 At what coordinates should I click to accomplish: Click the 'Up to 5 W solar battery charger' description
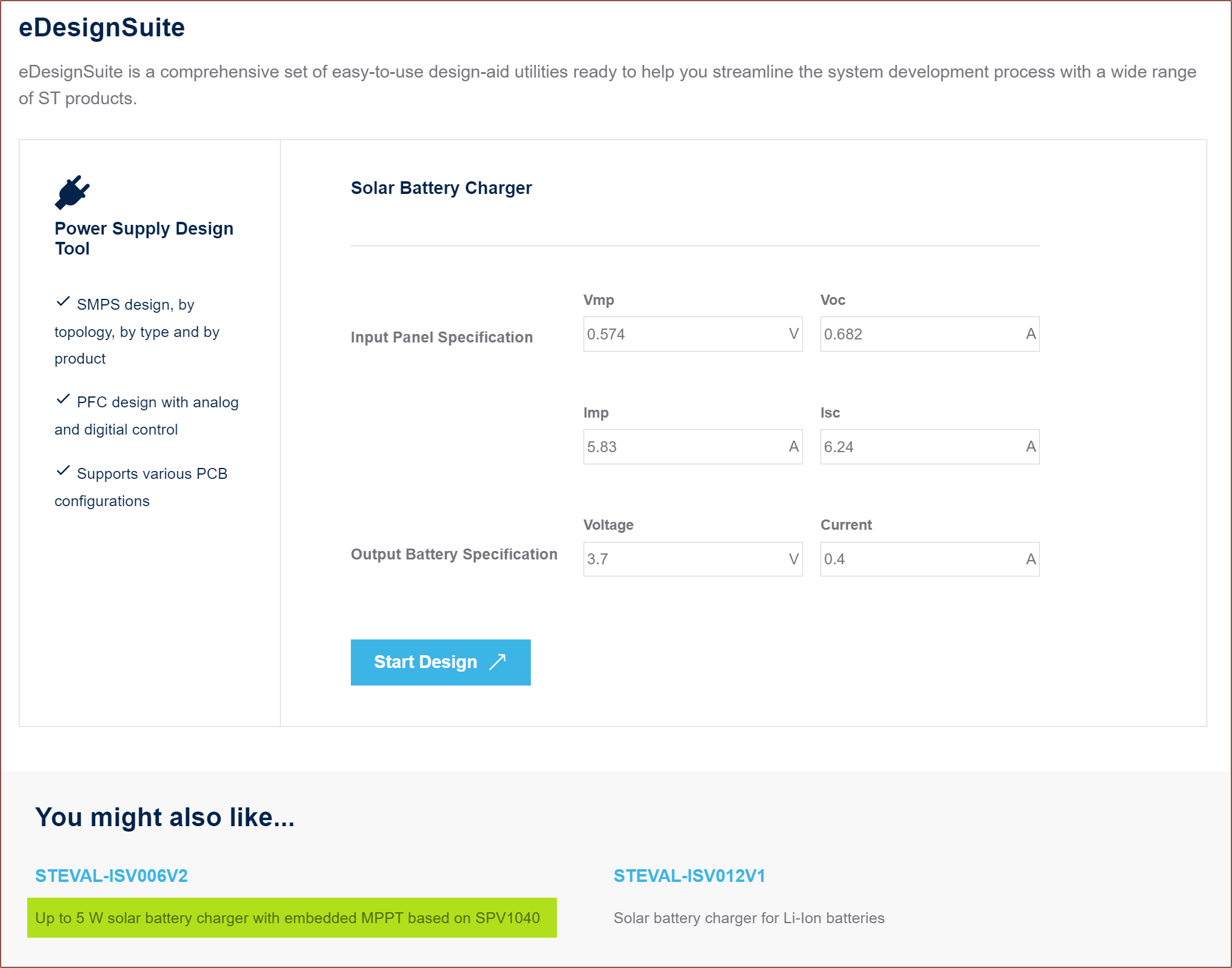(x=287, y=918)
